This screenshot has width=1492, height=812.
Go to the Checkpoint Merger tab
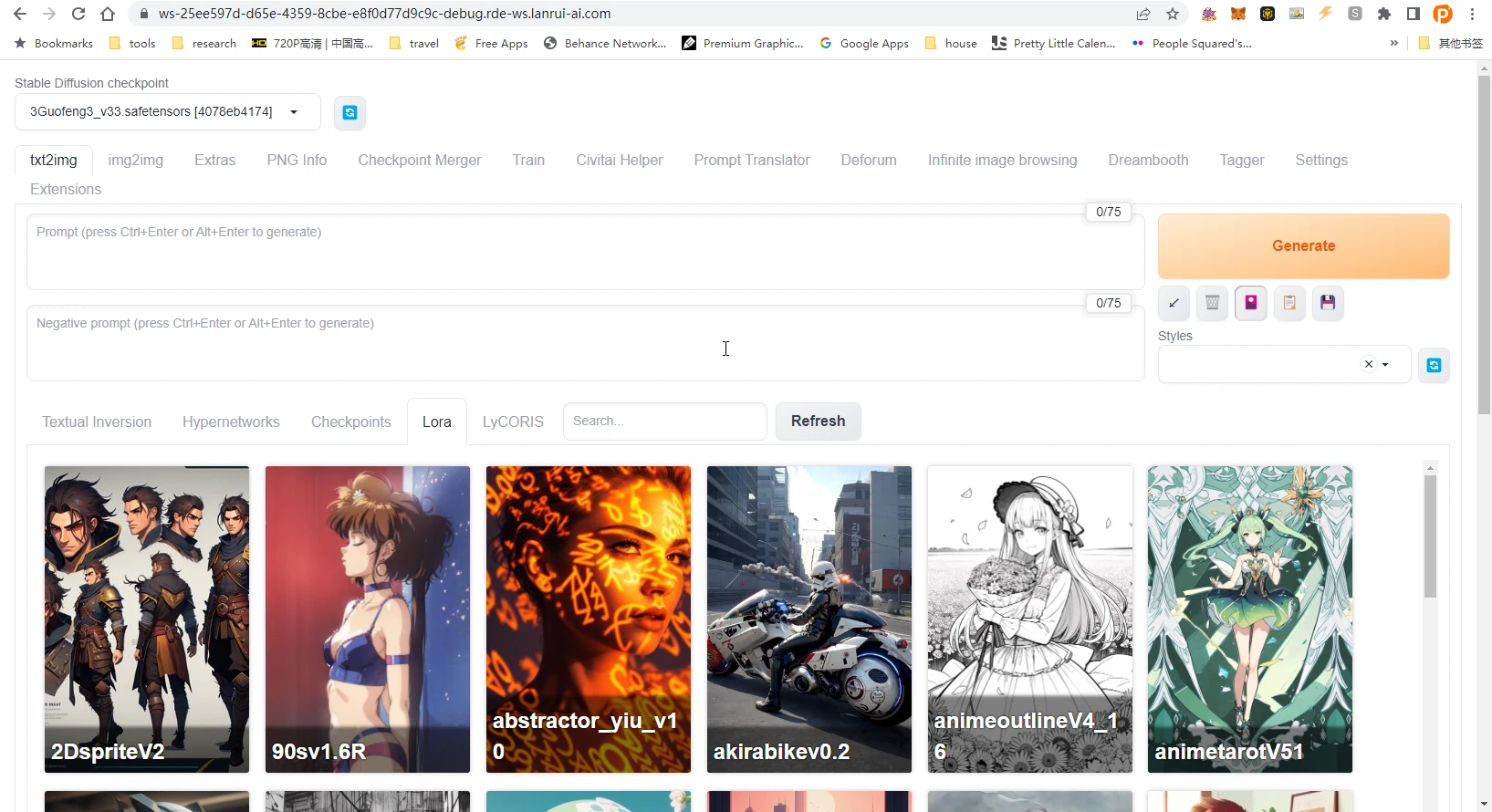click(419, 160)
